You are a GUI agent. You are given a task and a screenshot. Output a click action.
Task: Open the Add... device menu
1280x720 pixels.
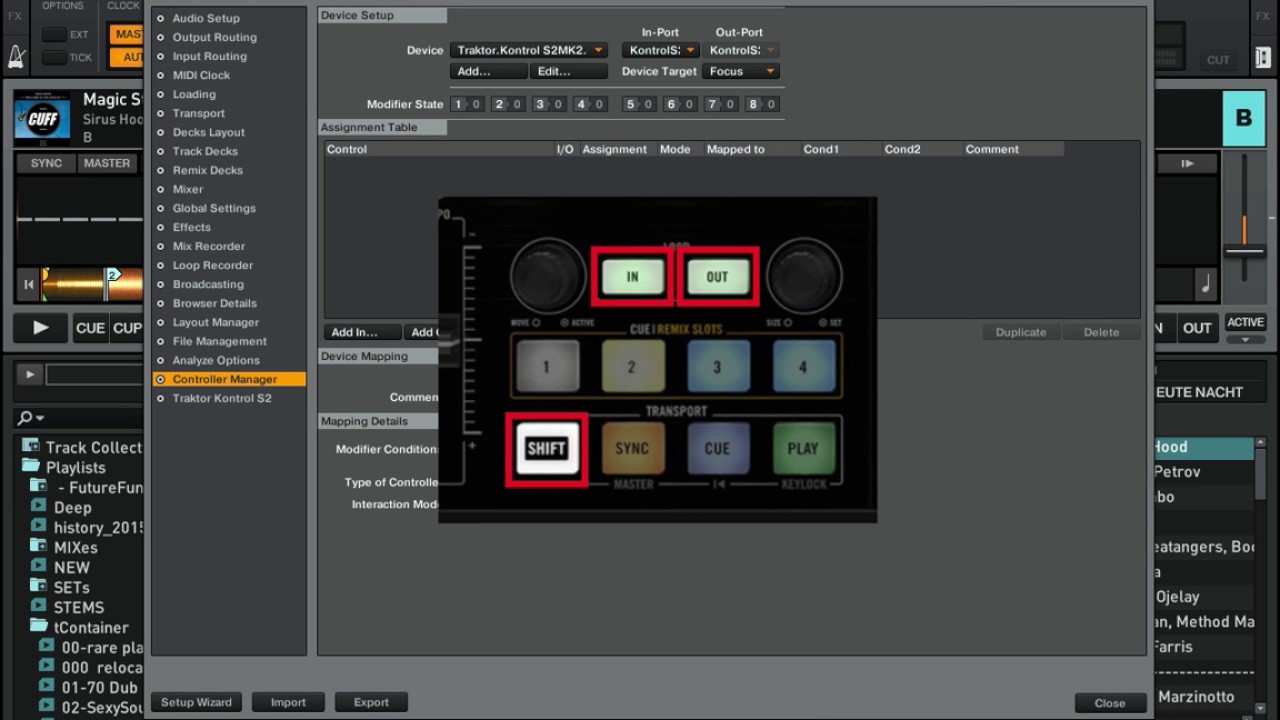(488, 71)
